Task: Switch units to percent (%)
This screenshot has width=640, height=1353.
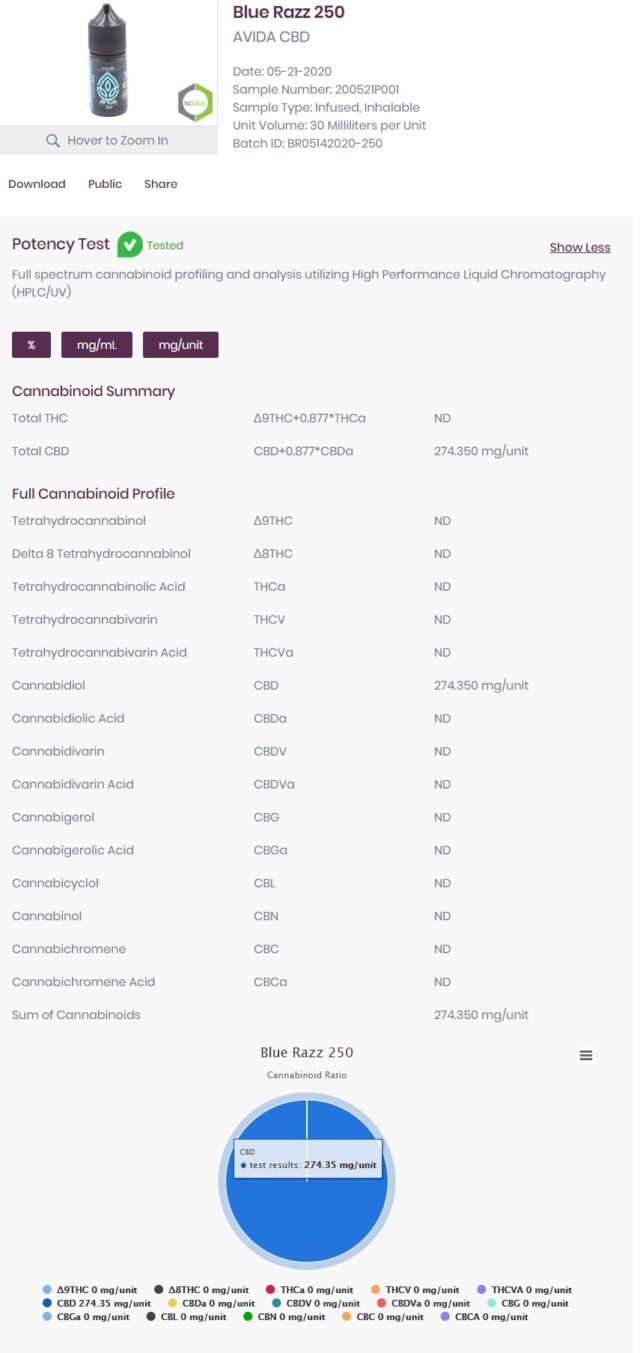Action: click(x=31, y=345)
